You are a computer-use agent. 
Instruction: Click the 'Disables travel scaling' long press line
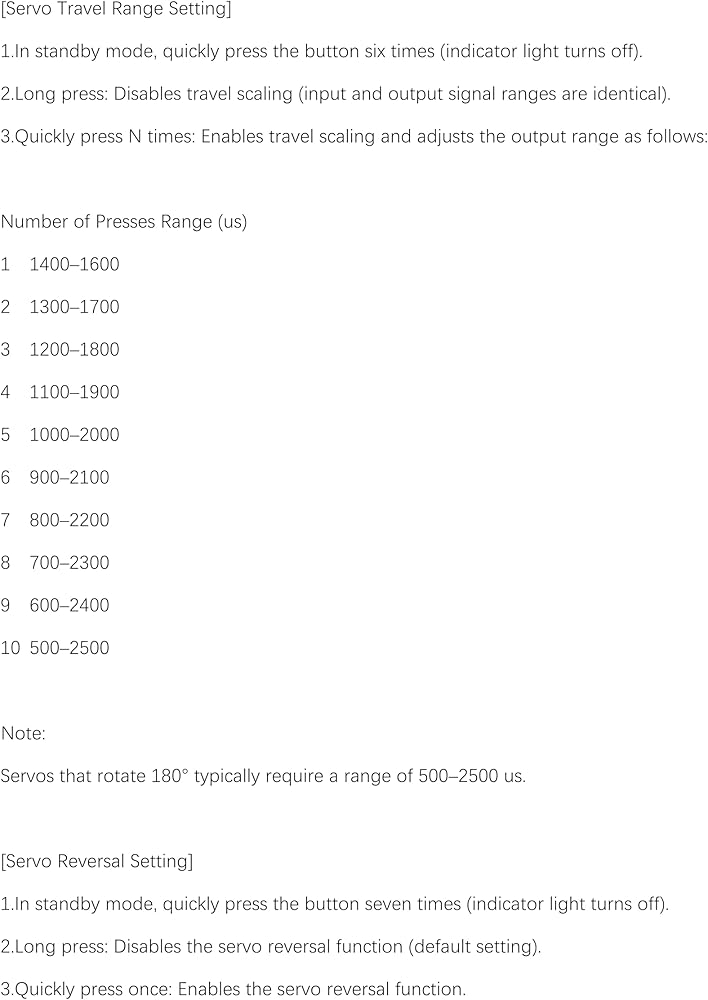336,94
